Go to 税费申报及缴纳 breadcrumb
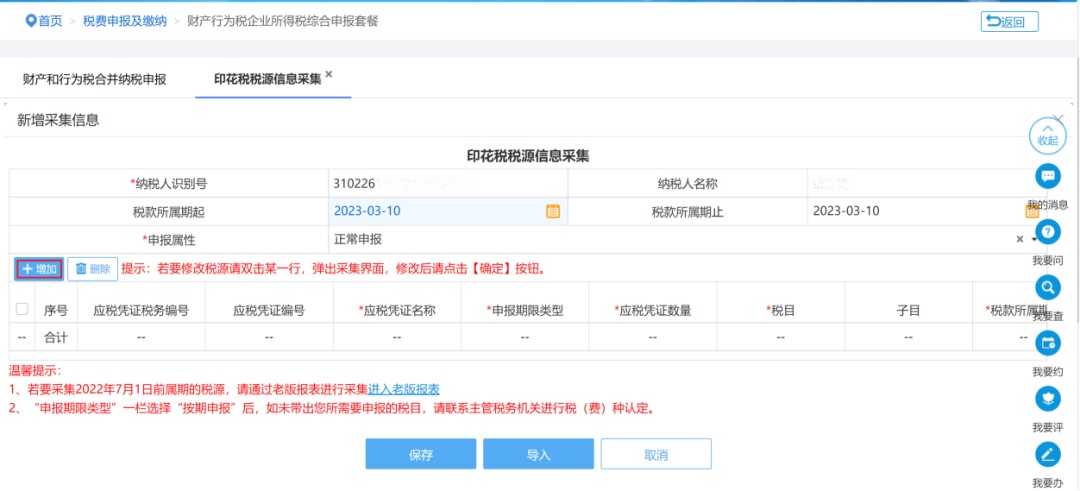The width and height of the screenshot is (1080, 491). point(125,21)
